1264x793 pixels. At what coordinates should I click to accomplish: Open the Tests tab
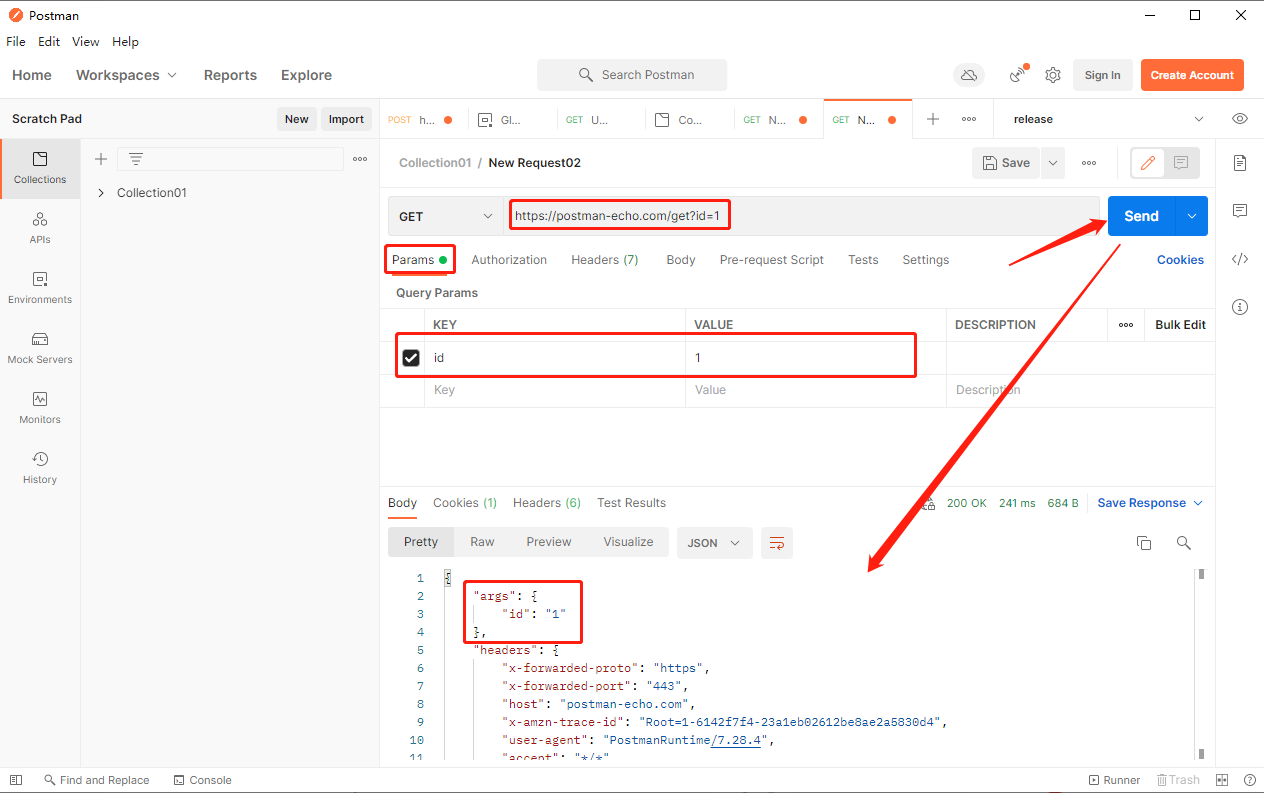coord(863,260)
